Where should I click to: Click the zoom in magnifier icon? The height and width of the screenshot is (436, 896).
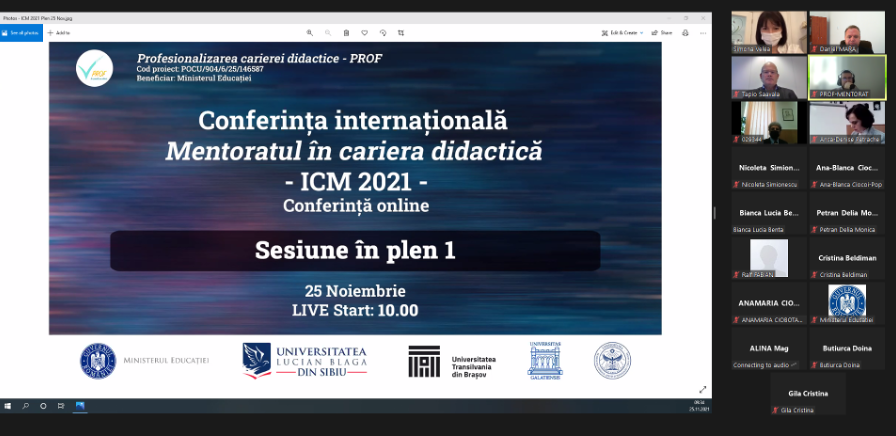pos(310,33)
